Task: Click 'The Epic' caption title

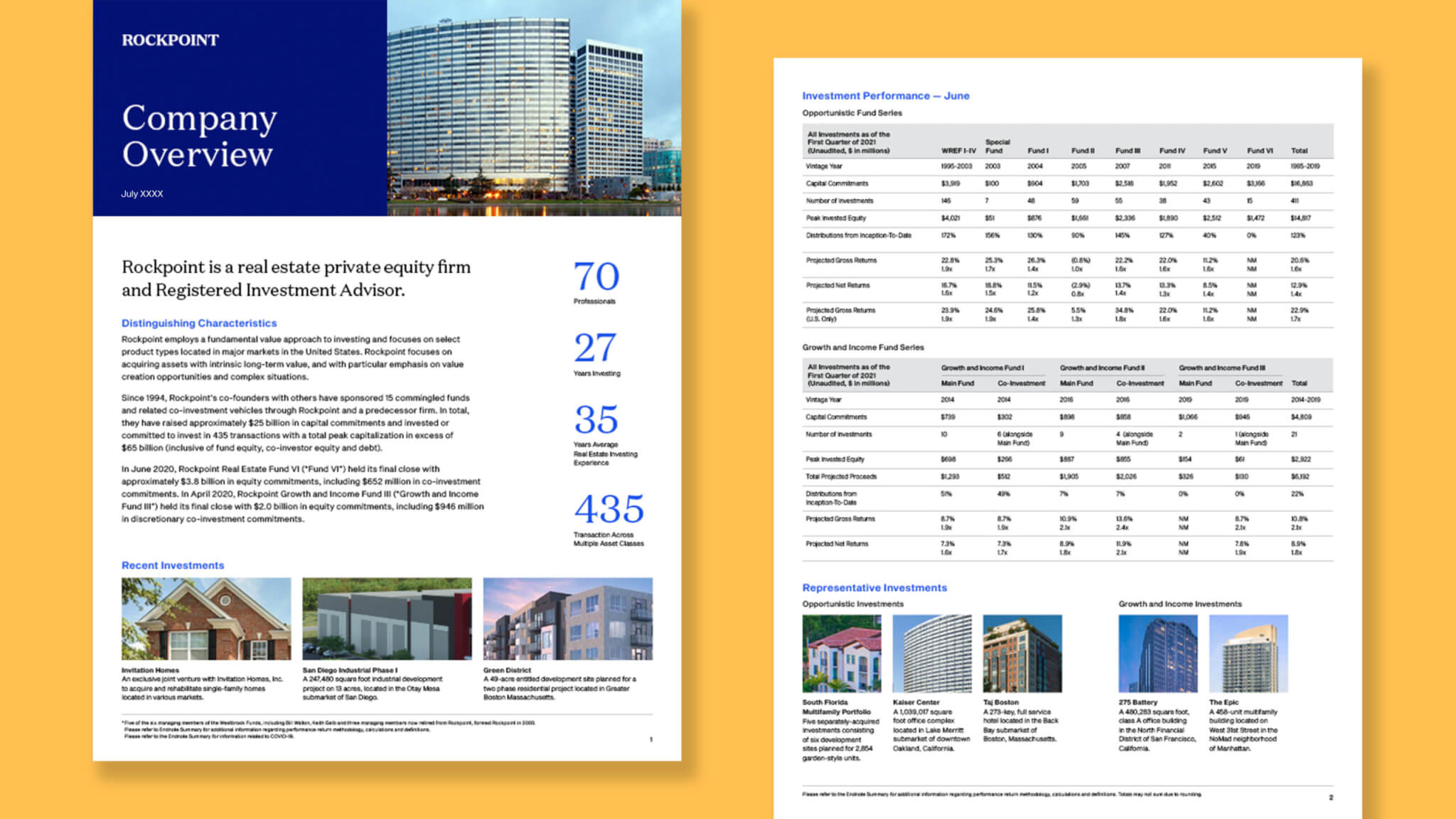Action: pyautogui.click(x=1224, y=702)
